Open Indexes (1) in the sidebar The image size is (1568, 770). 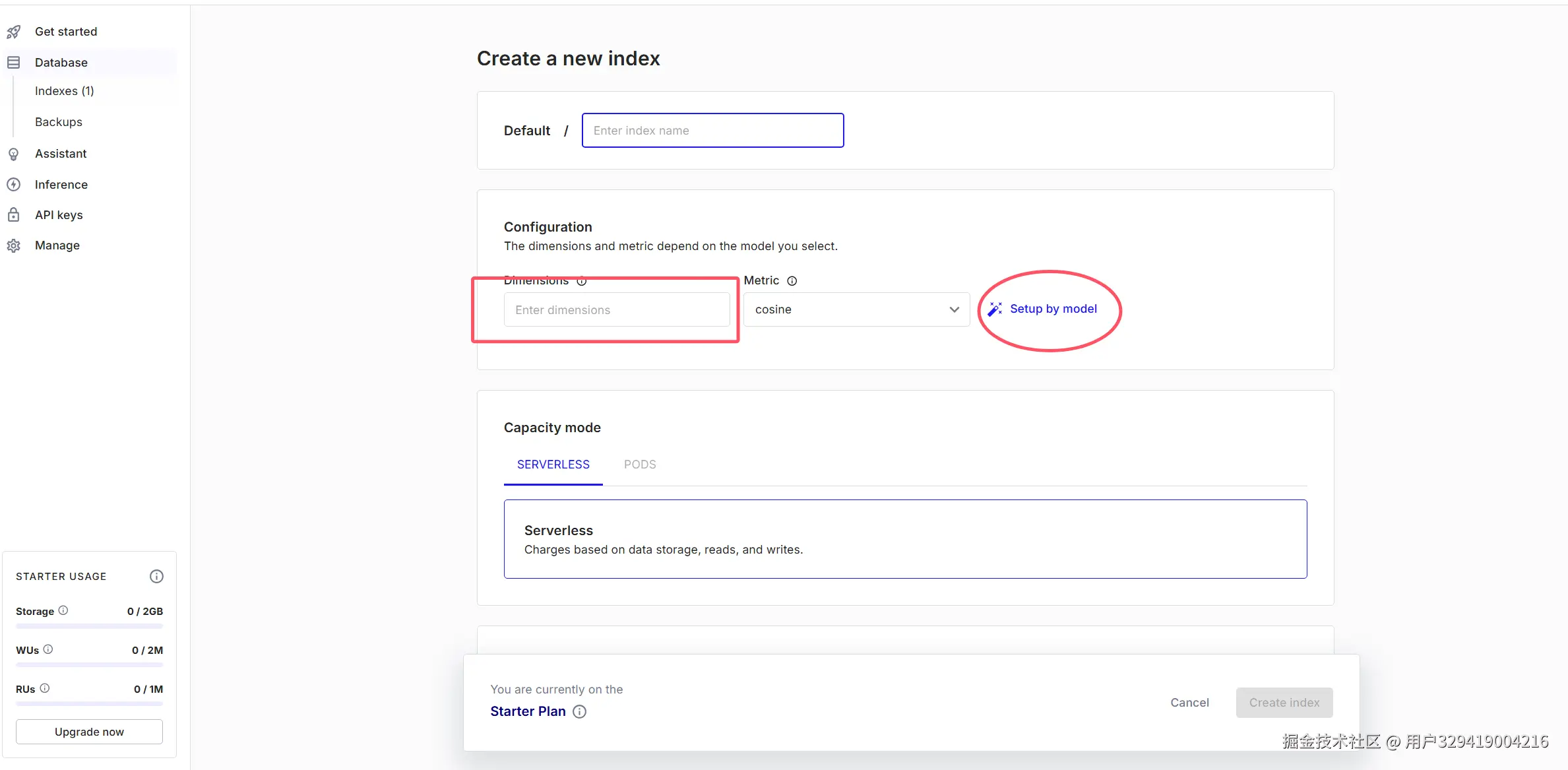coord(65,91)
